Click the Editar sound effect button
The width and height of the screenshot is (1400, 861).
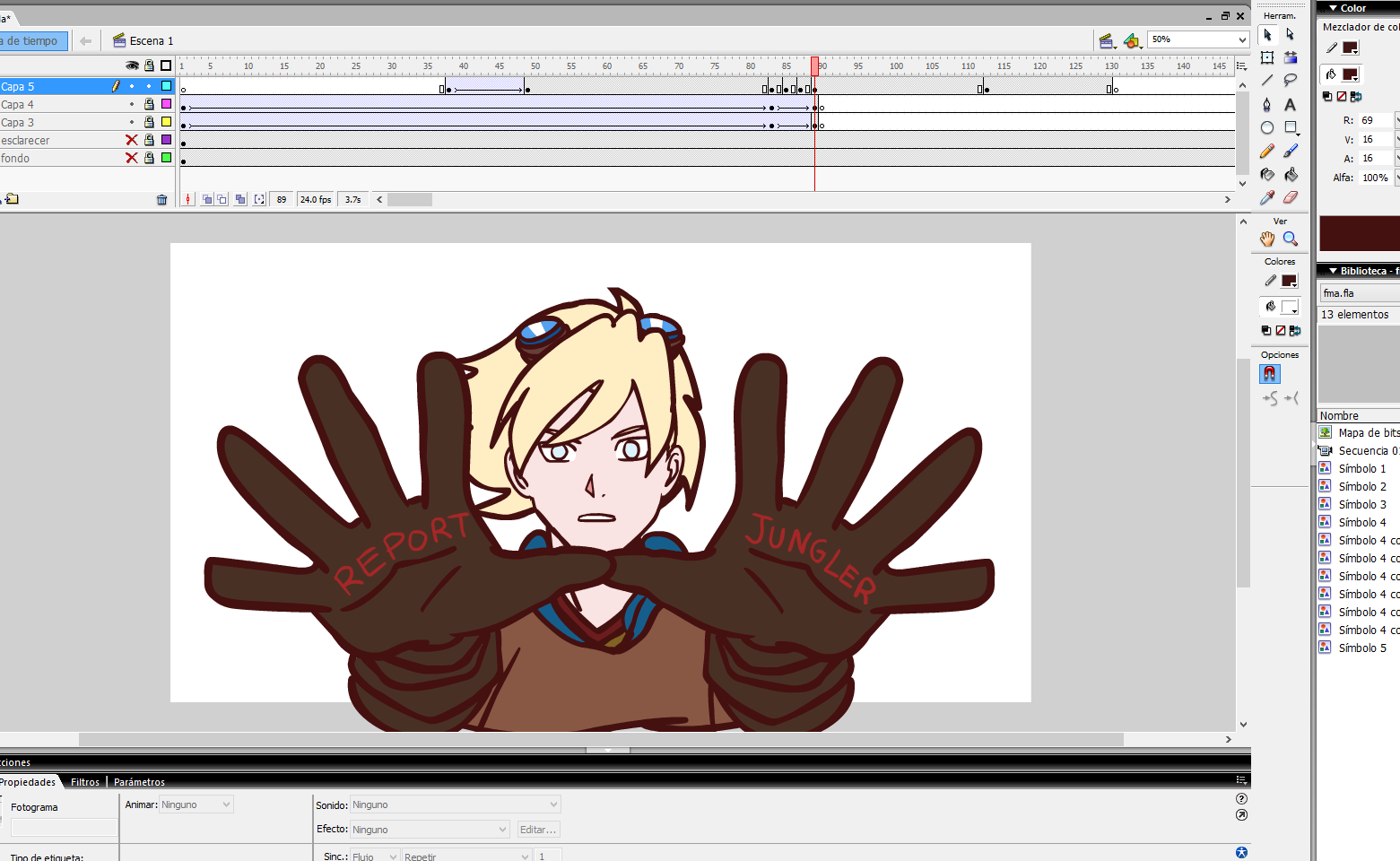coord(538,830)
